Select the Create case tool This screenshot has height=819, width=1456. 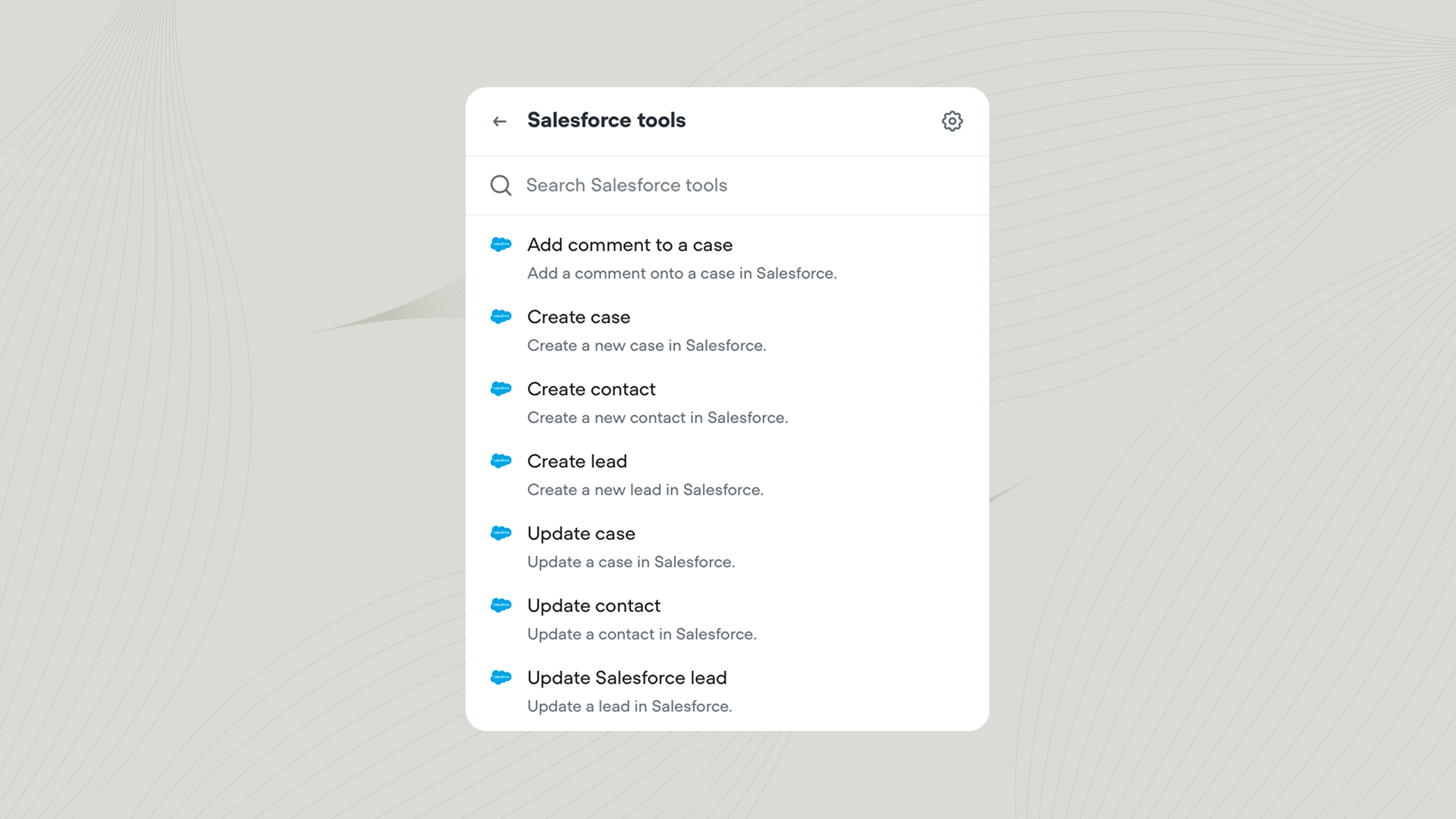click(x=579, y=316)
